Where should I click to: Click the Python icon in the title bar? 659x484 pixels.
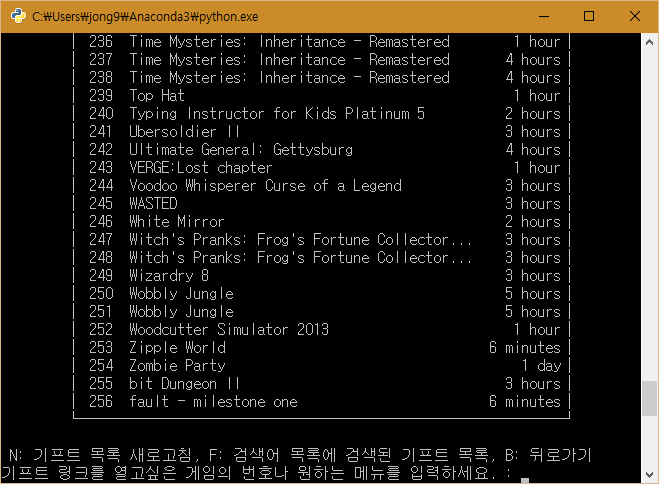click(18, 16)
